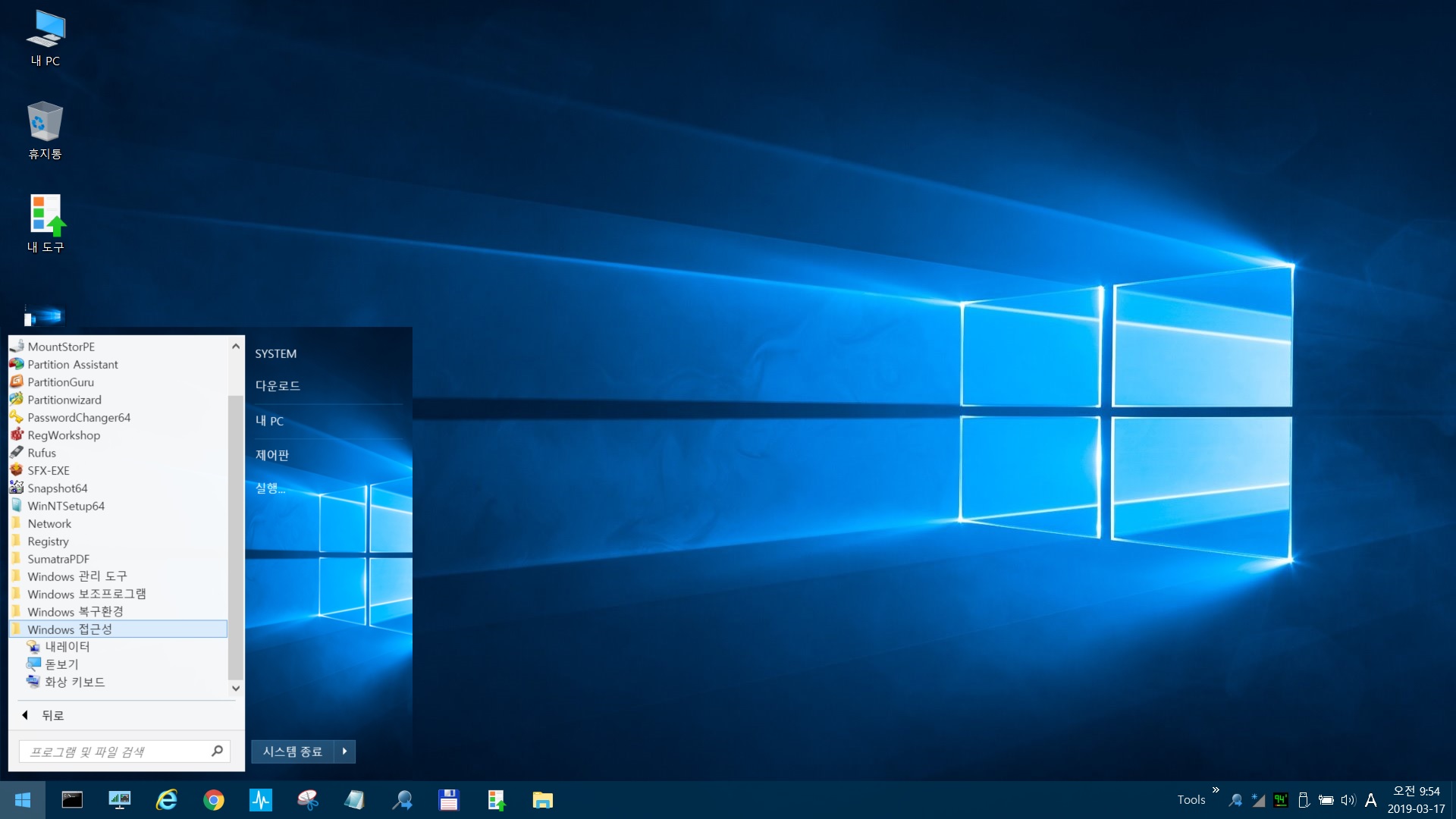Click the Tools toolbar label
Screen dimensions: 1456x819
[x=1191, y=800]
